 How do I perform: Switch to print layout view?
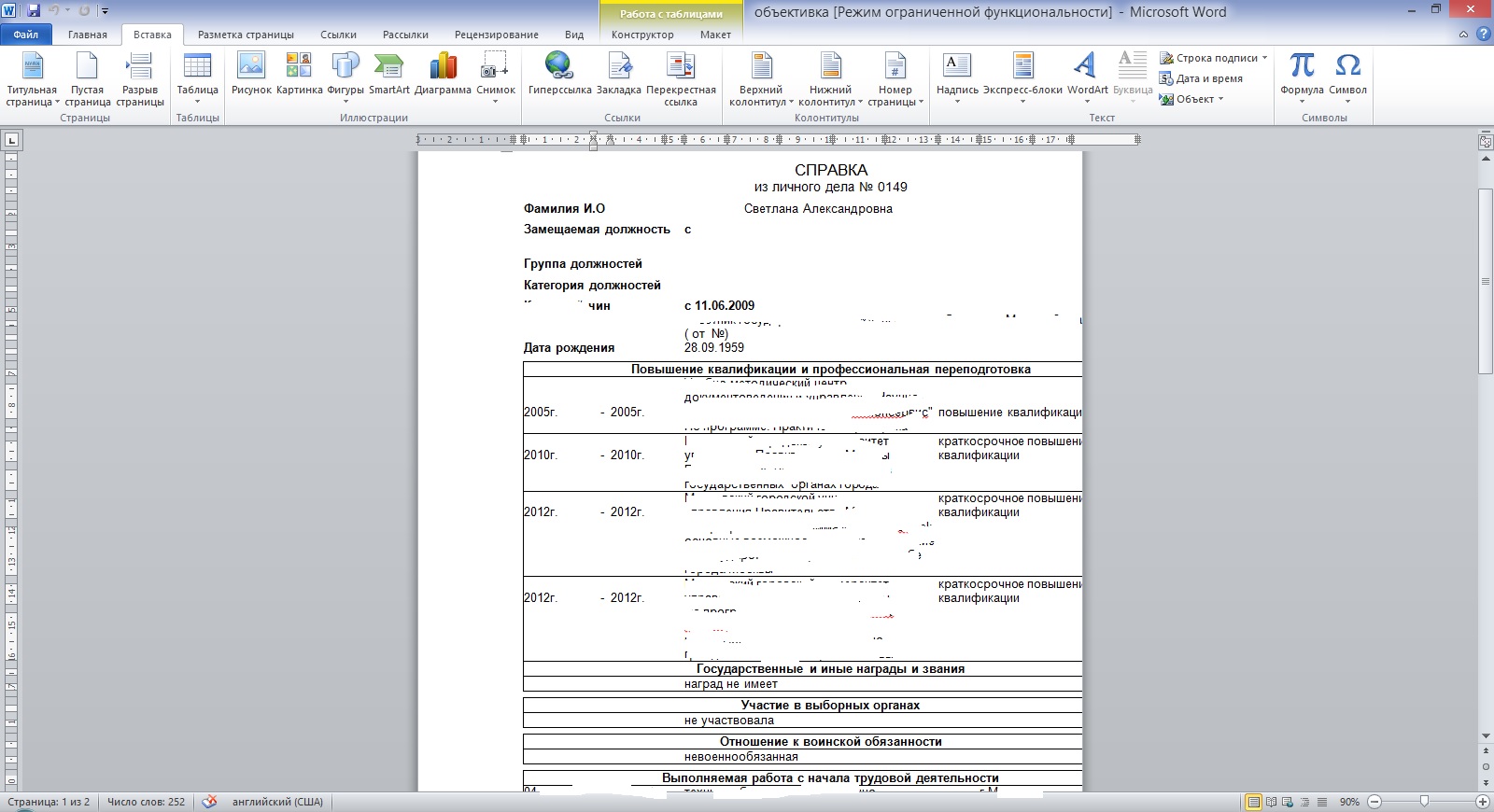(1253, 802)
